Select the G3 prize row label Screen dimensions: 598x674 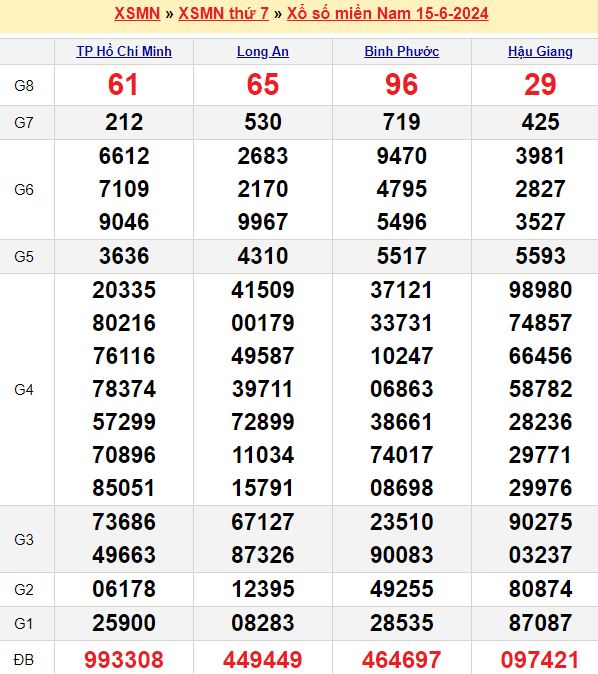tap(24, 539)
